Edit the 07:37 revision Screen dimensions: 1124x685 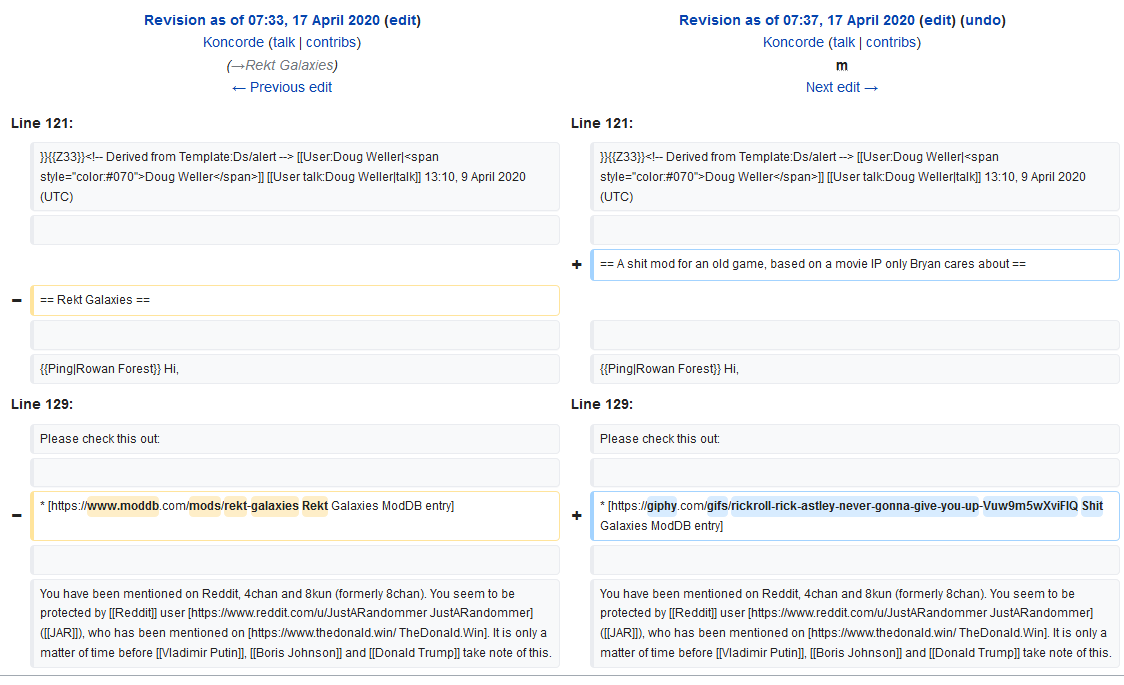click(938, 20)
